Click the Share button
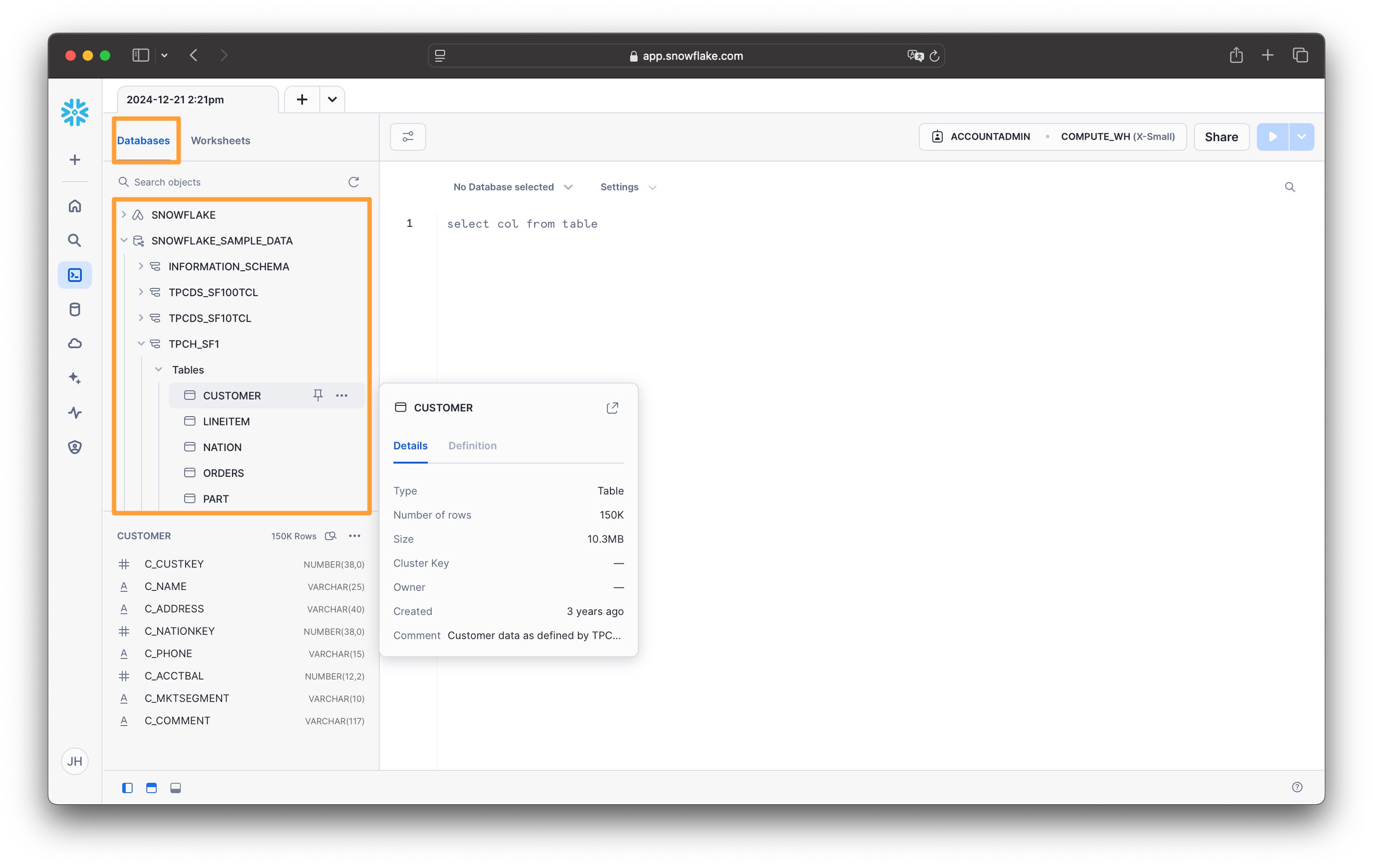This screenshot has width=1375, height=868. [1221, 137]
